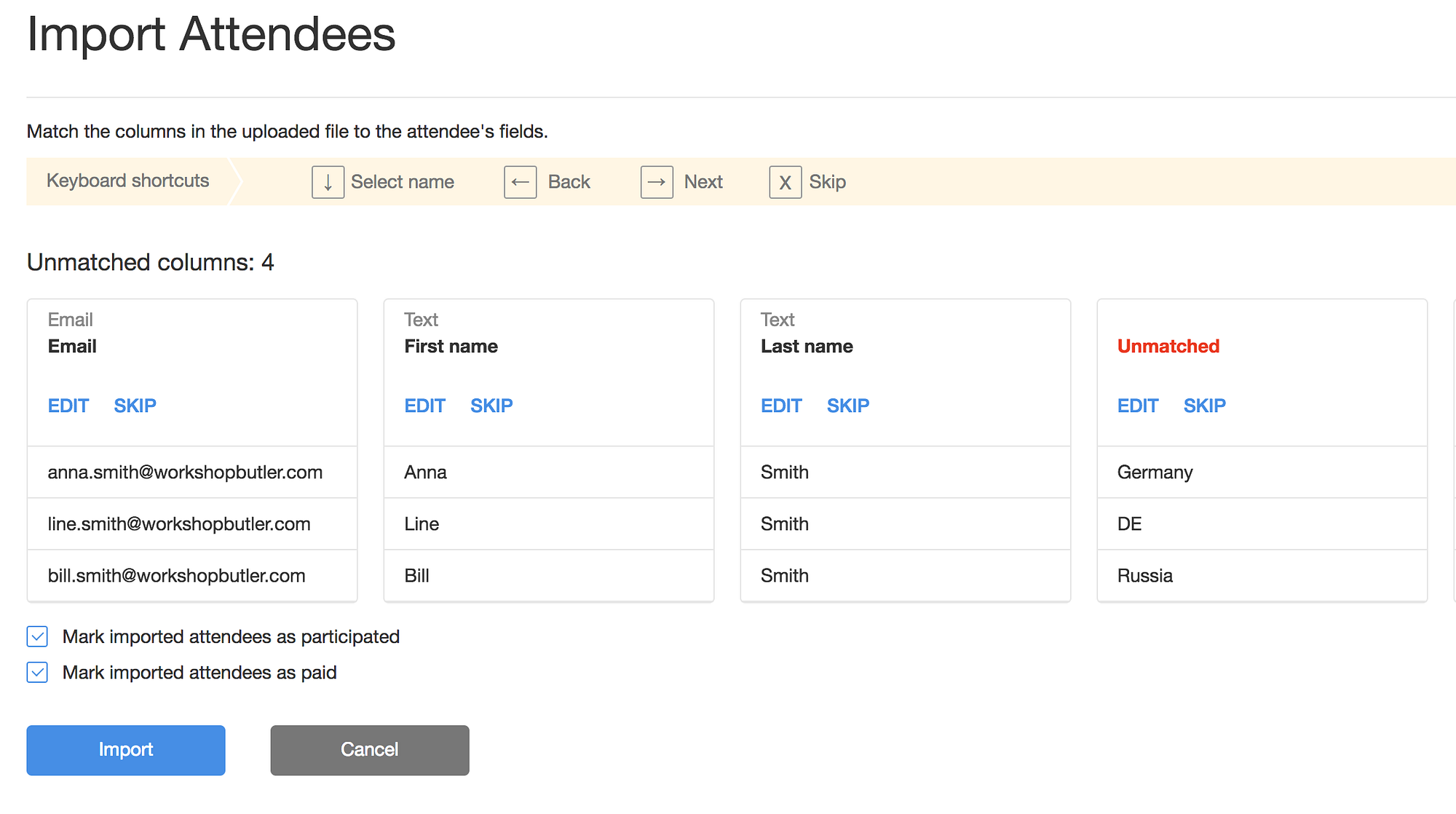The image size is (1456, 814).
Task: Click the Keyboard shortcuts label
Action: click(128, 181)
